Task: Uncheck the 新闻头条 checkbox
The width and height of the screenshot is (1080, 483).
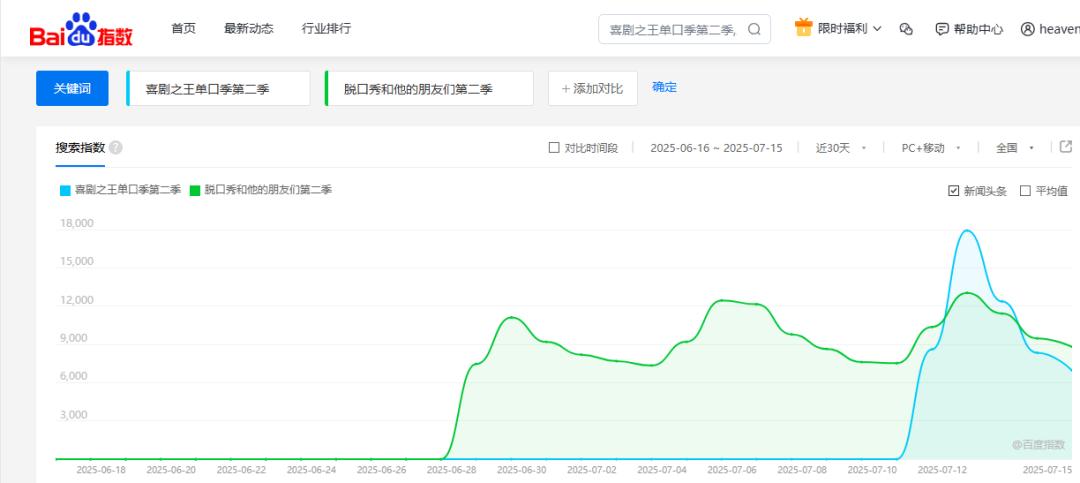Action: click(954, 191)
